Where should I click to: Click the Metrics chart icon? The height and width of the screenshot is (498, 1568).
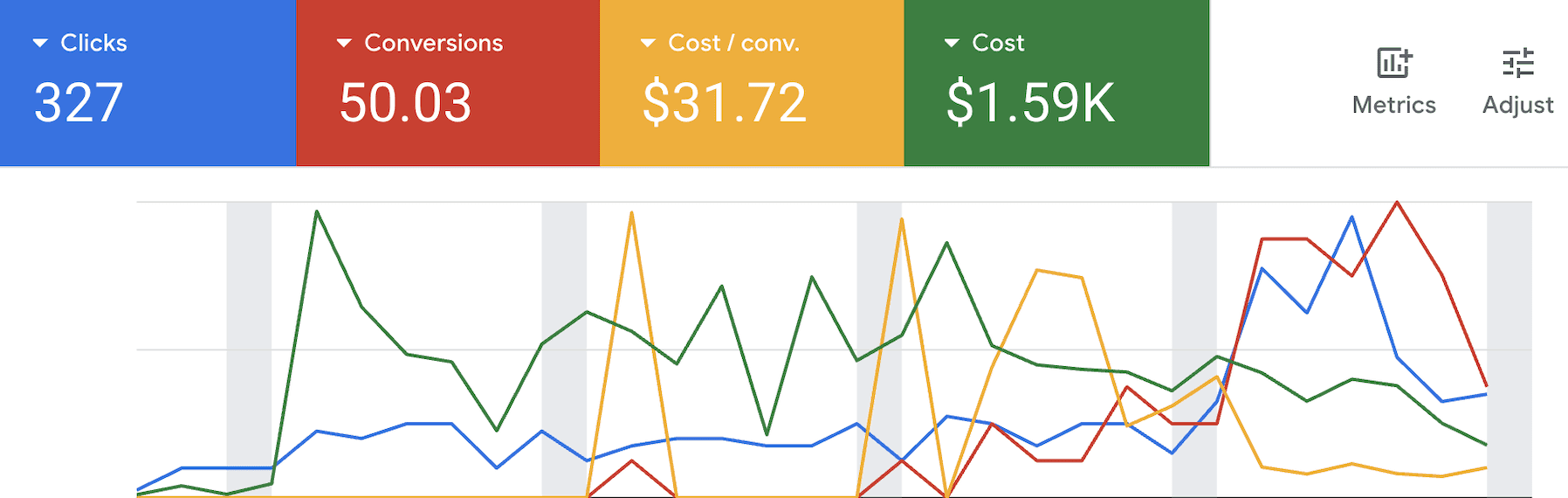tap(1394, 63)
